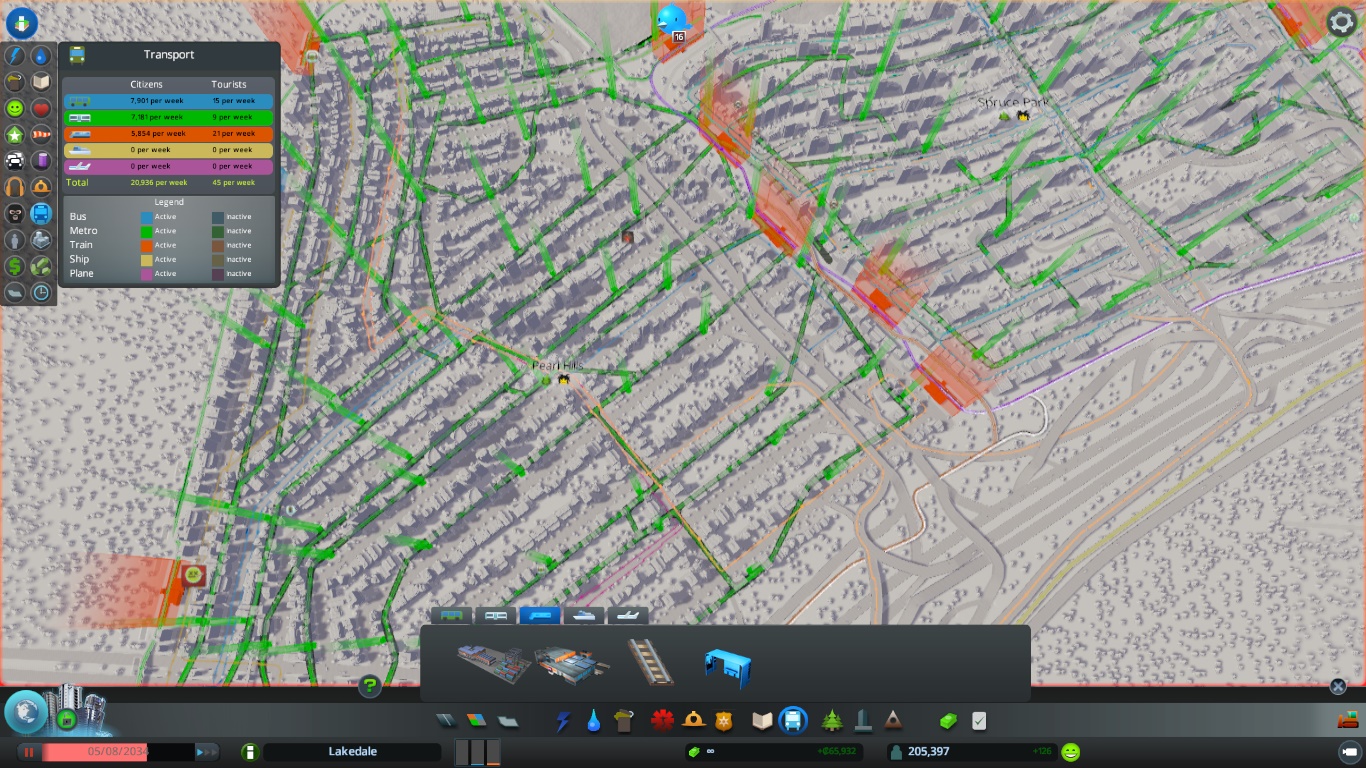This screenshot has width=1366, height=768.
Task: Toggle the info views panel button
Action: point(21,21)
